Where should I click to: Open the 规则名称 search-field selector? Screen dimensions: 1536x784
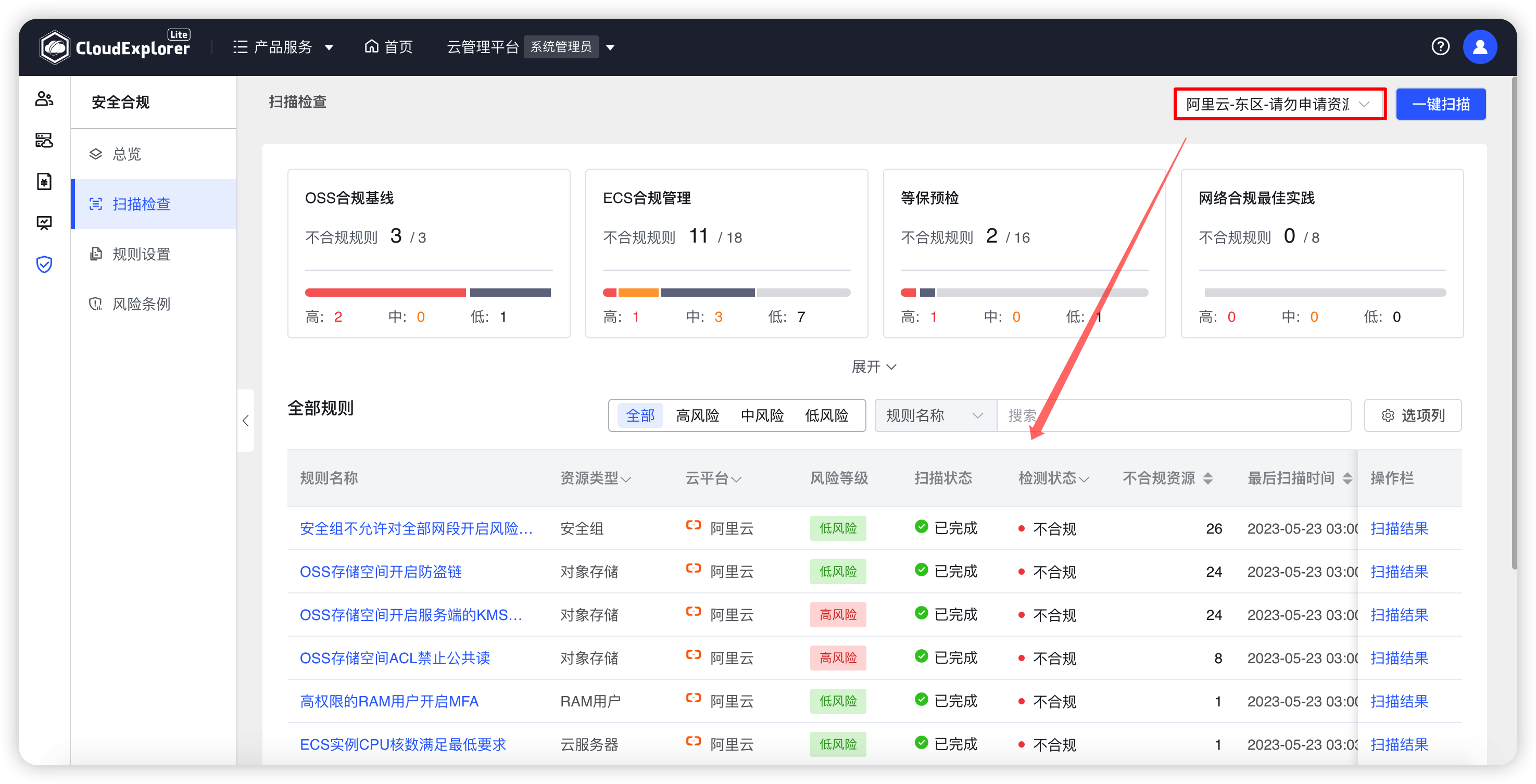(935, 415)
